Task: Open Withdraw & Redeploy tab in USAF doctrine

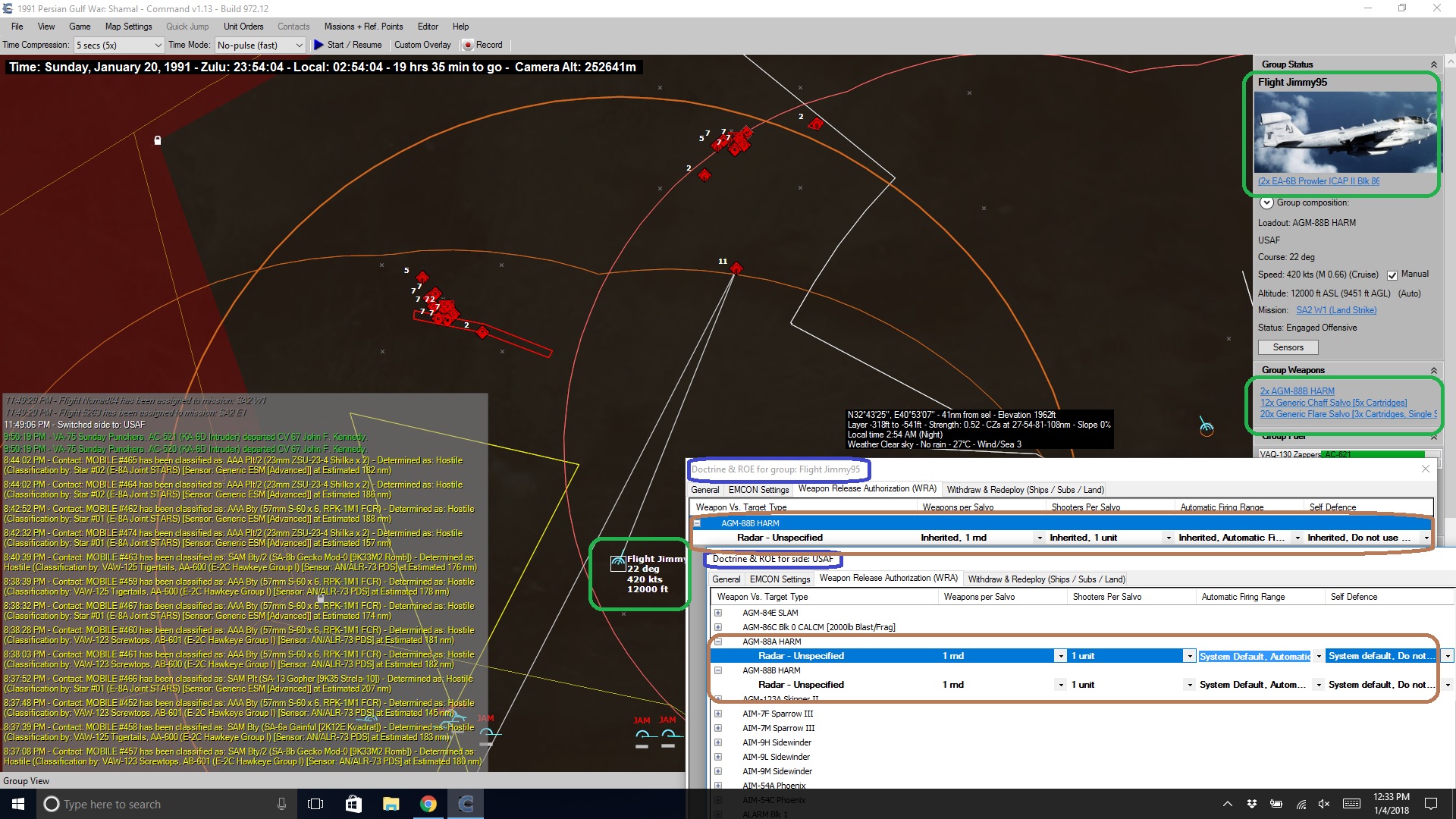Action: (x=1046, y=579)
